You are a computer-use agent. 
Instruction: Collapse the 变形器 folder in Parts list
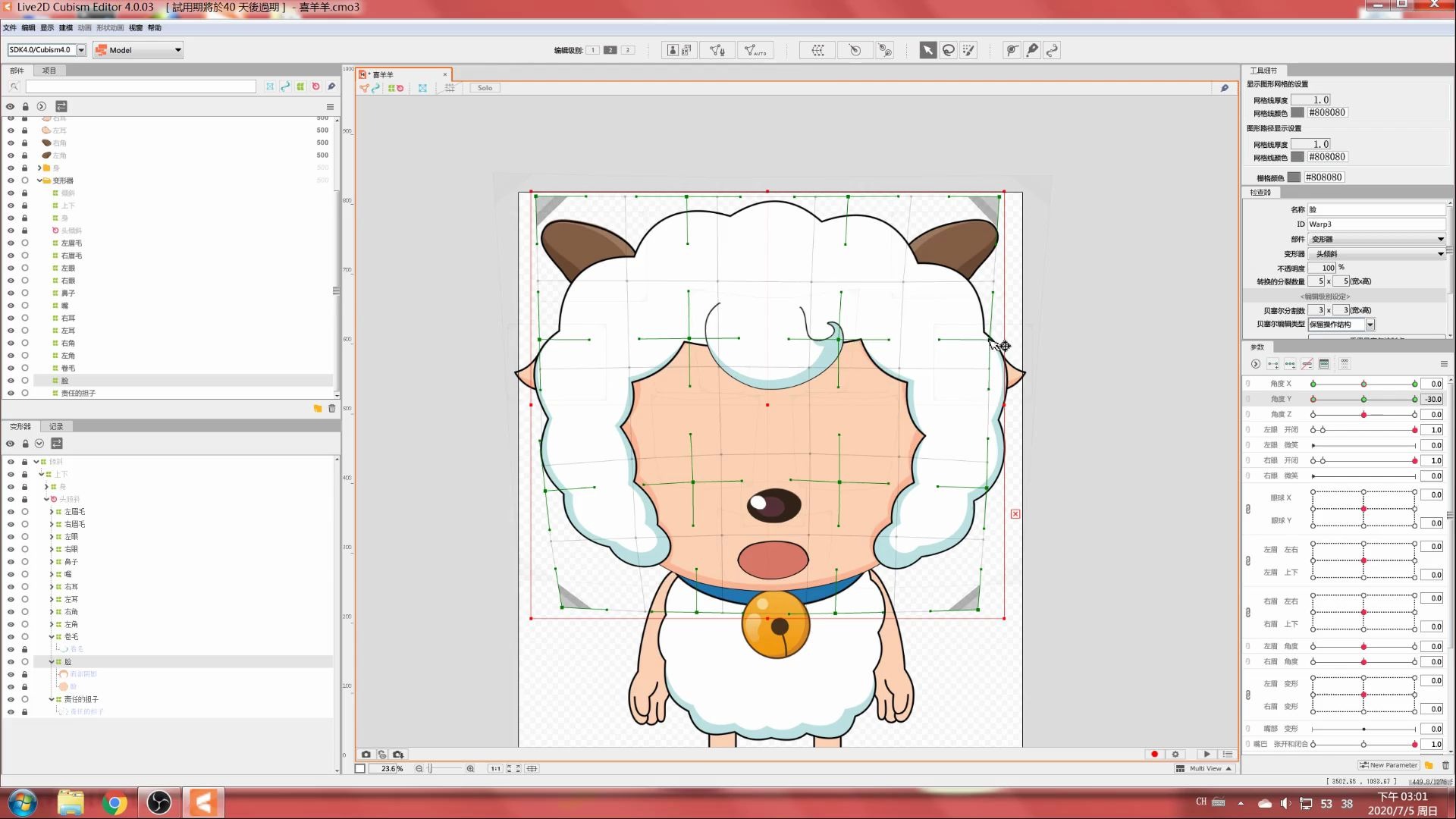(39, 180)
